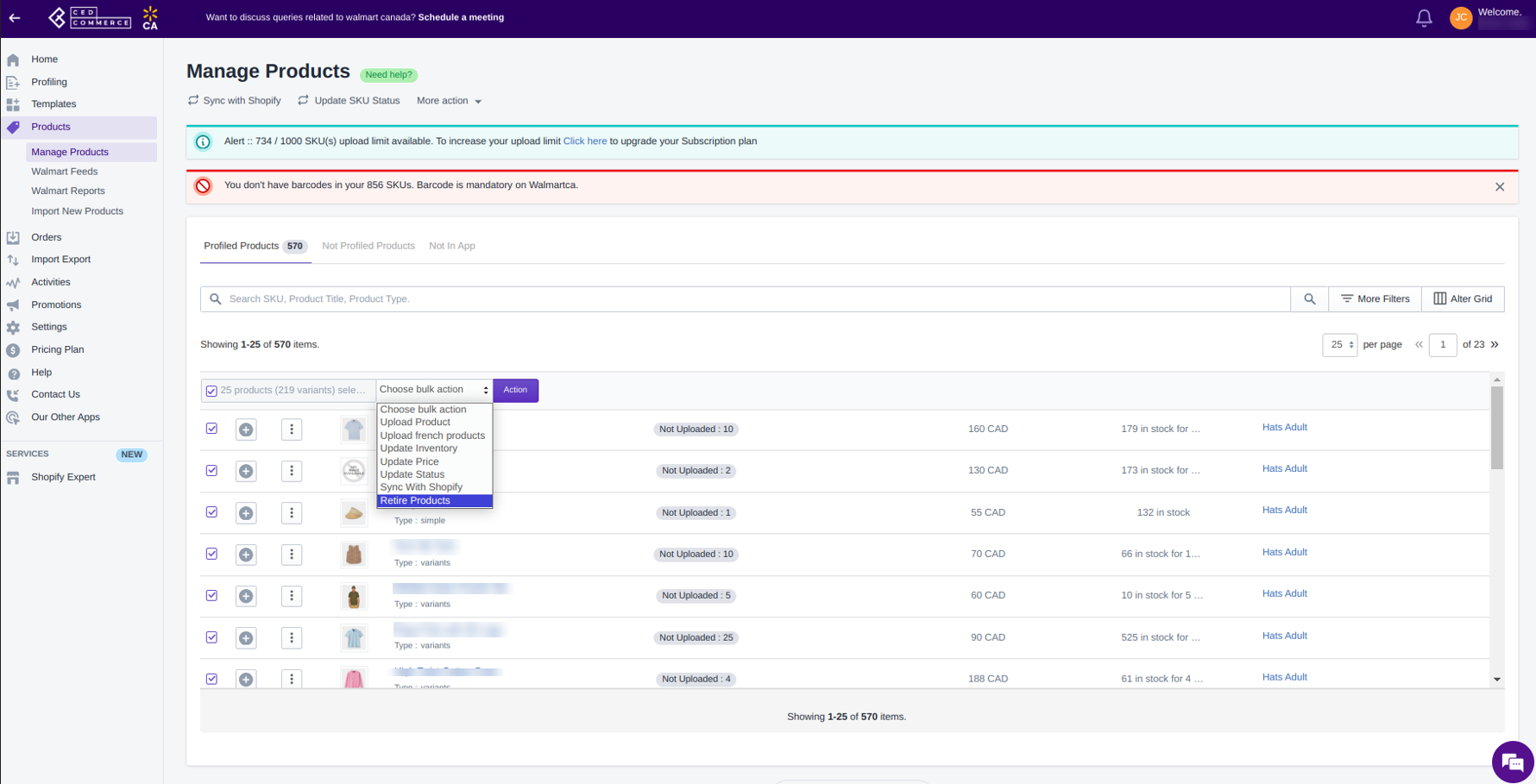Open the chat support bubble
The height and width of the screenshot is (784, 1536).
point(1513,762)
